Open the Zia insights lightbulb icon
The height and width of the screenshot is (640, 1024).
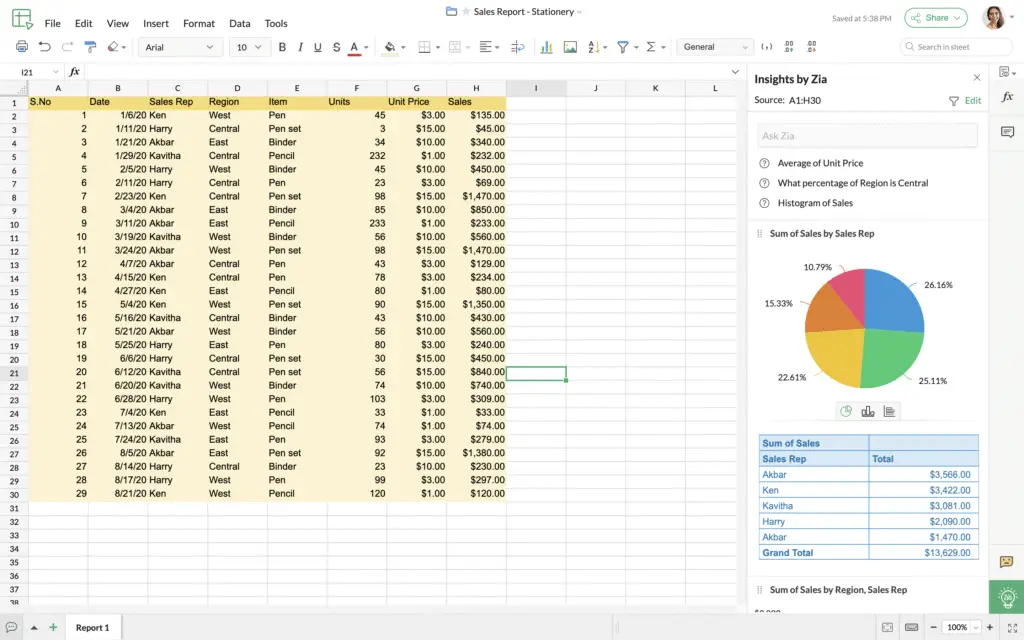pyautogui.click(x=1006, y=597)
